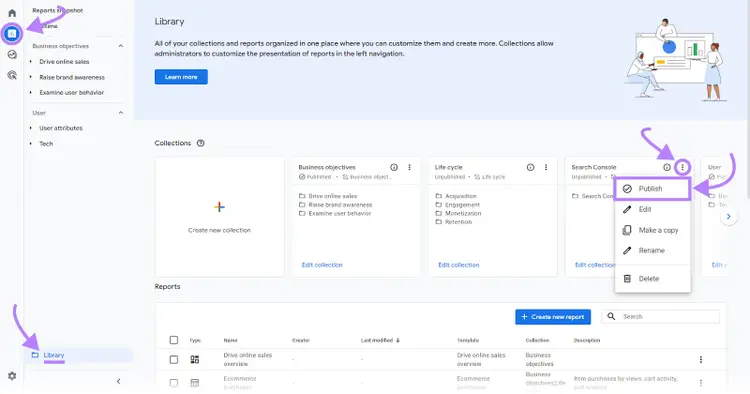Choose Publish in the context menu

tap(652, 189)
